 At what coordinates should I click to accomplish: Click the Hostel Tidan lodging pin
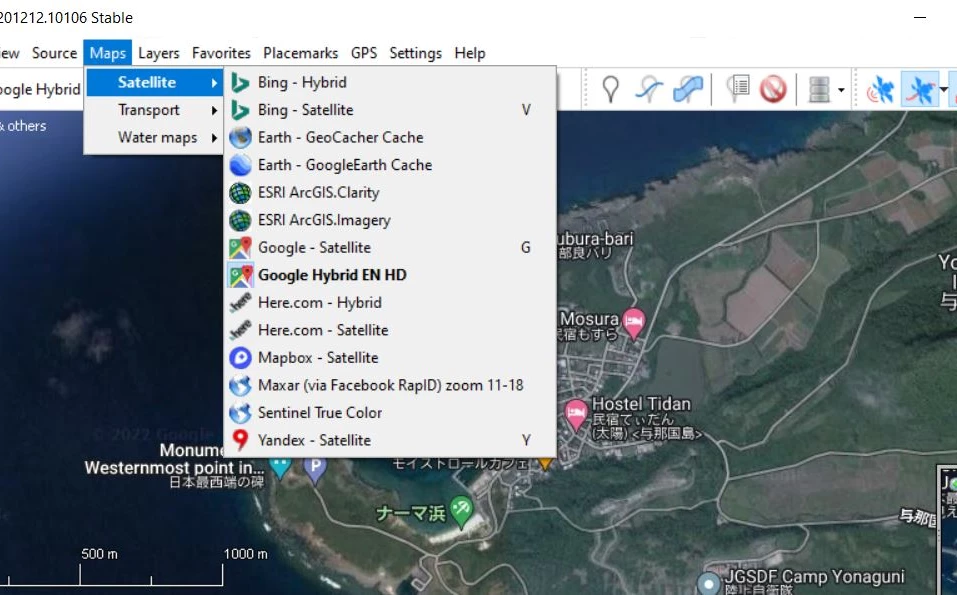point(576,412)
